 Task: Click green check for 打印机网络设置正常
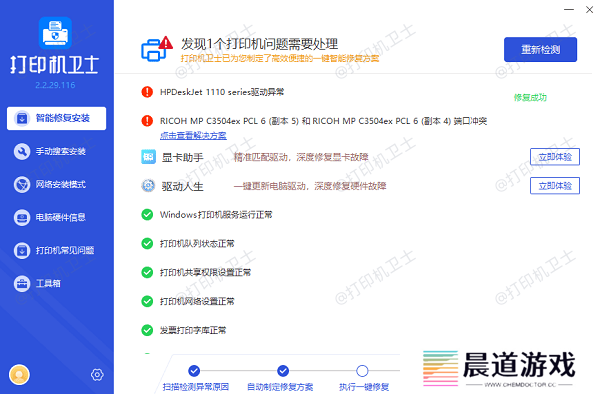click(x=147, y=301)
